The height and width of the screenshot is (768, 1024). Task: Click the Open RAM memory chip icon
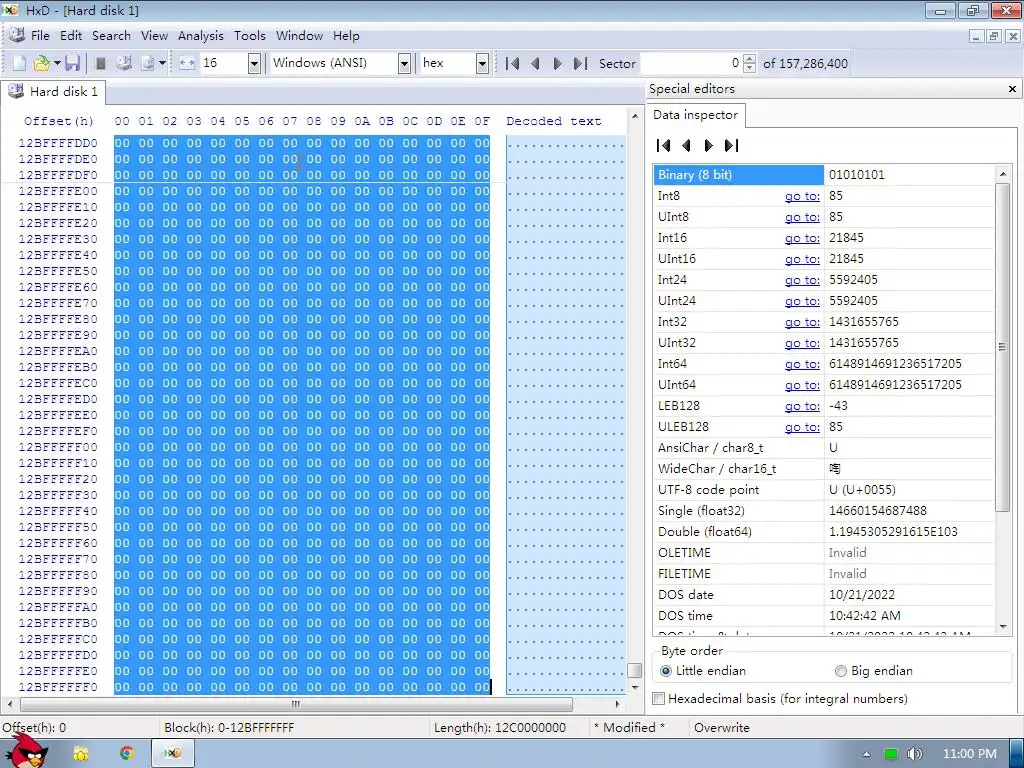(101, 63)
